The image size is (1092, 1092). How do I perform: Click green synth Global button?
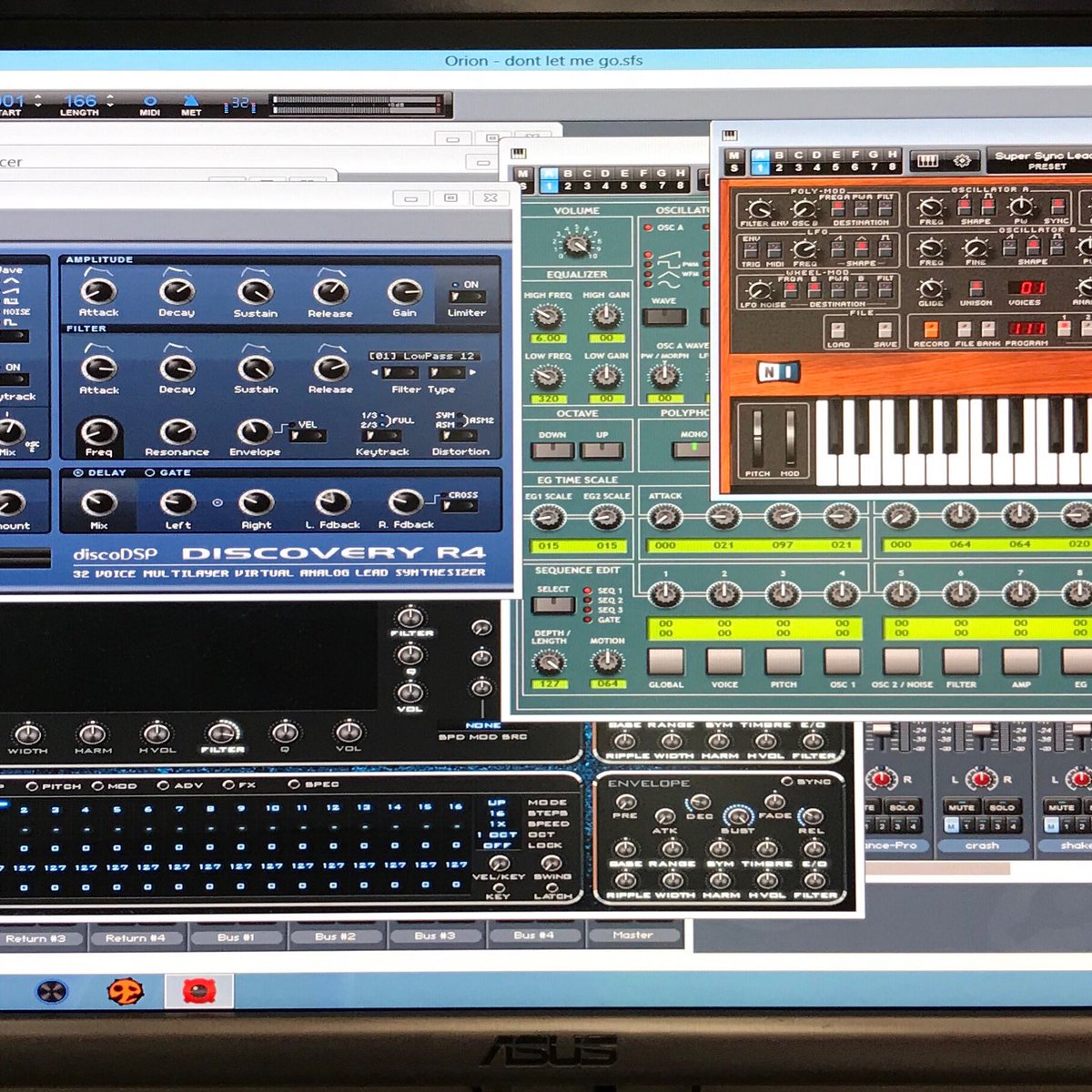click(665, 661)
